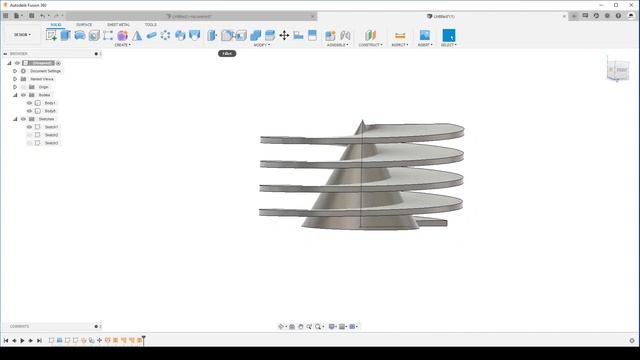This screenshot has width=640, height=360.
Task: Hide the Bodies folder
Action: point(23,95)
